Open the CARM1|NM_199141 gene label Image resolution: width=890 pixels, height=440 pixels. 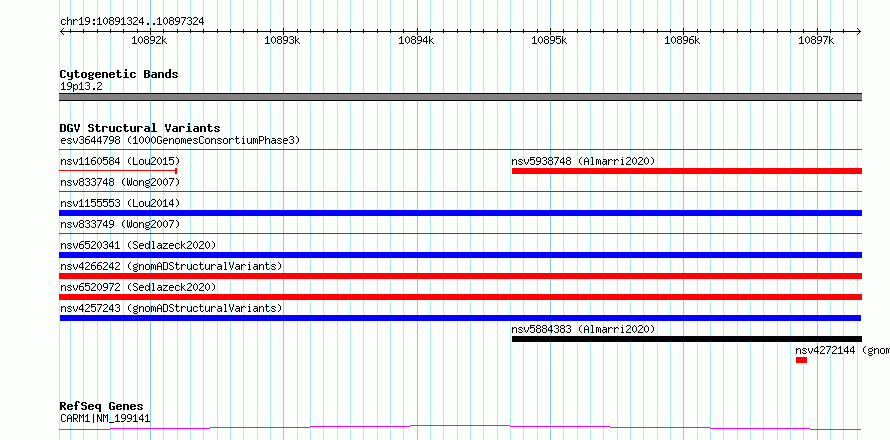pyautogui.click(x=105, y=419)
